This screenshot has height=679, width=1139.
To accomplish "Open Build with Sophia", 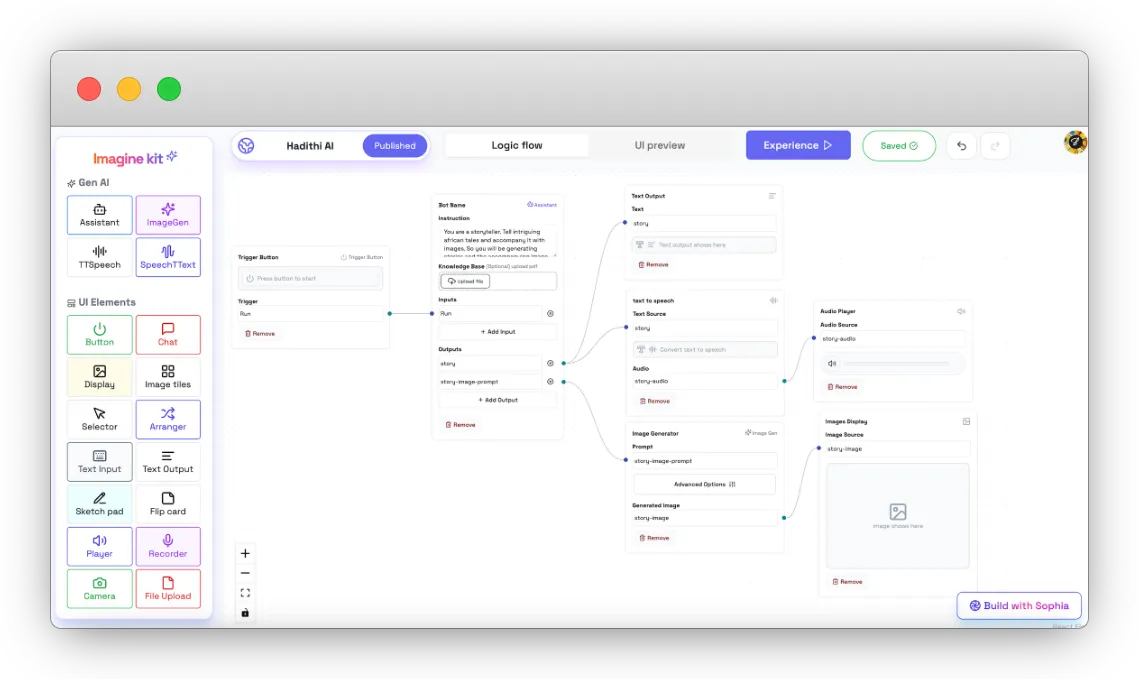I will tap(1018, 605).
